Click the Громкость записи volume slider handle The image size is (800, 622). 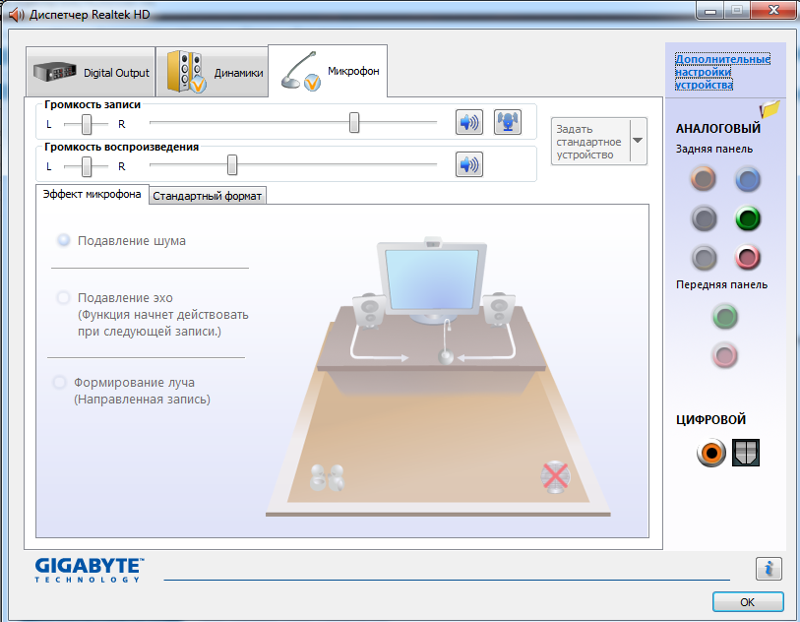click(354, 122)
